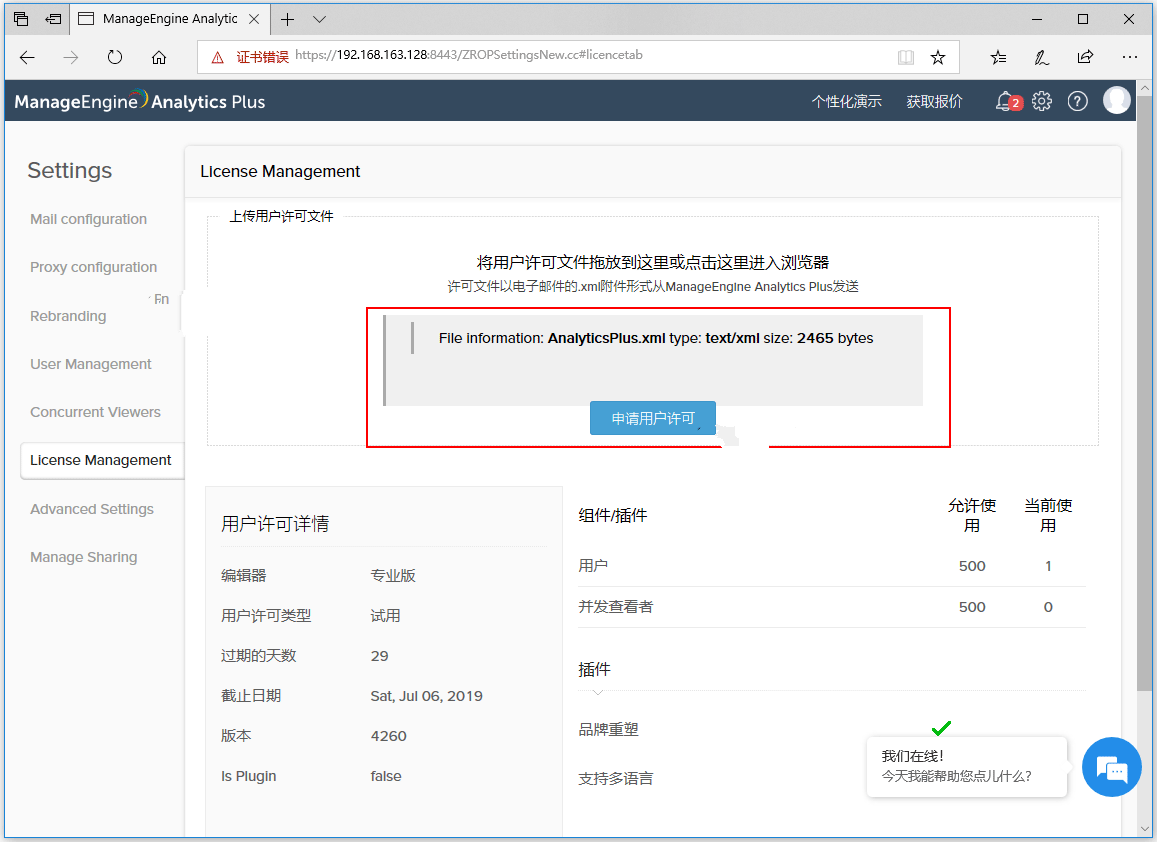
Task: Open the user profile avatar
Action: click(x=1116, y=100)
